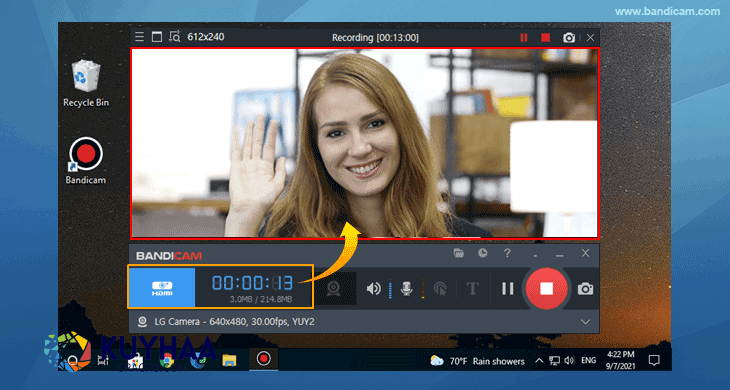Select the HDMI device recording mode
This screenshot has width=730, height=390.
point(162,288)
